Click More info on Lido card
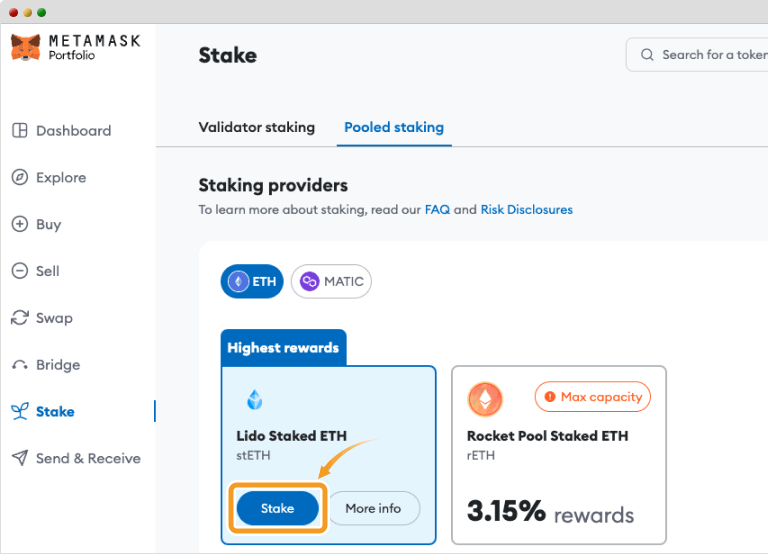768x554 pixels. [373, 508]
